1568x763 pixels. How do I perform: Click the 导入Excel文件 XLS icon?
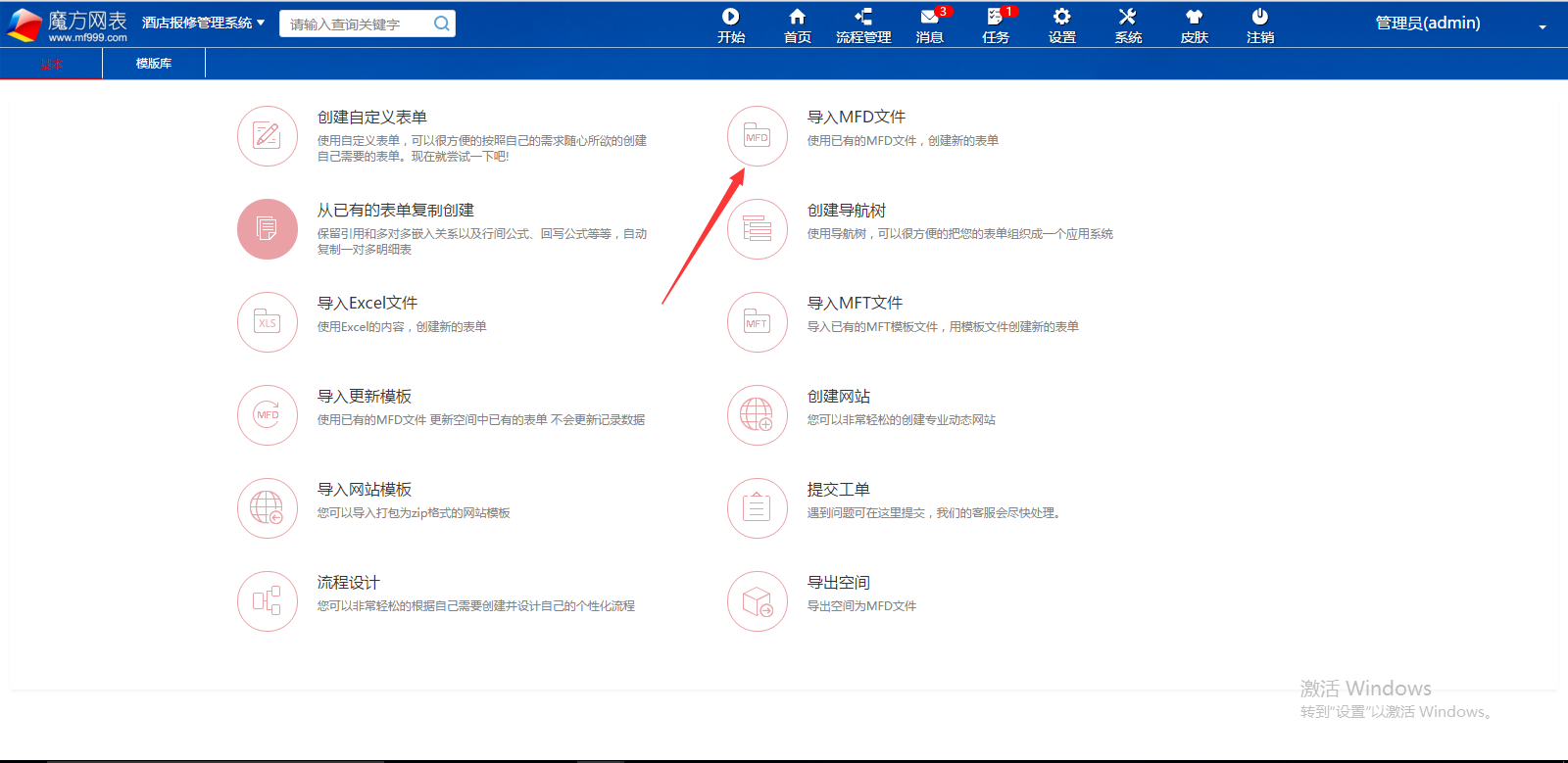(x=268, y=322)
